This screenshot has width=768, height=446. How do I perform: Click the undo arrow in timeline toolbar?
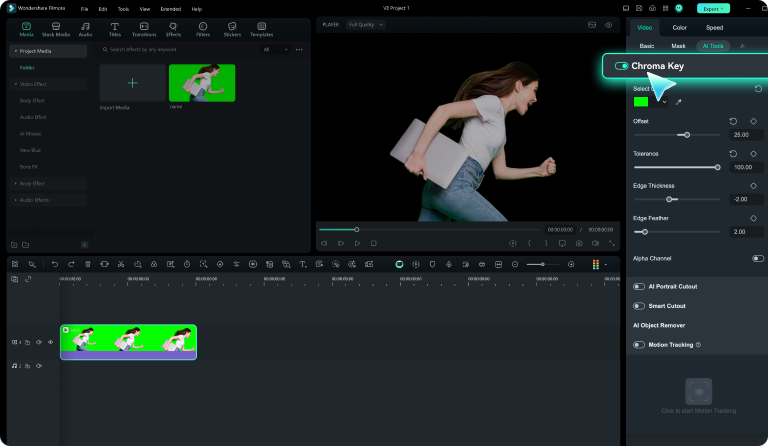click(x=55, y=264)
